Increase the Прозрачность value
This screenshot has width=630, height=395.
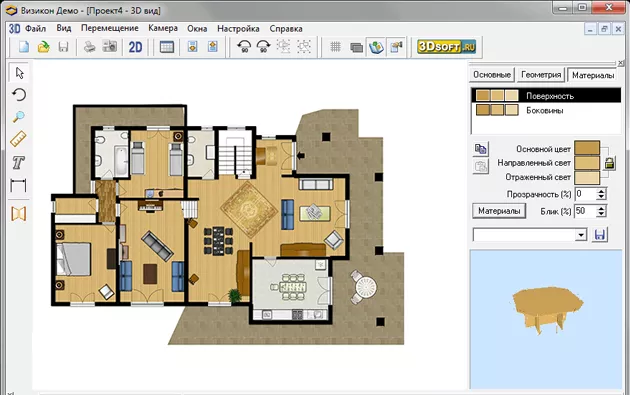click(601, 191)
